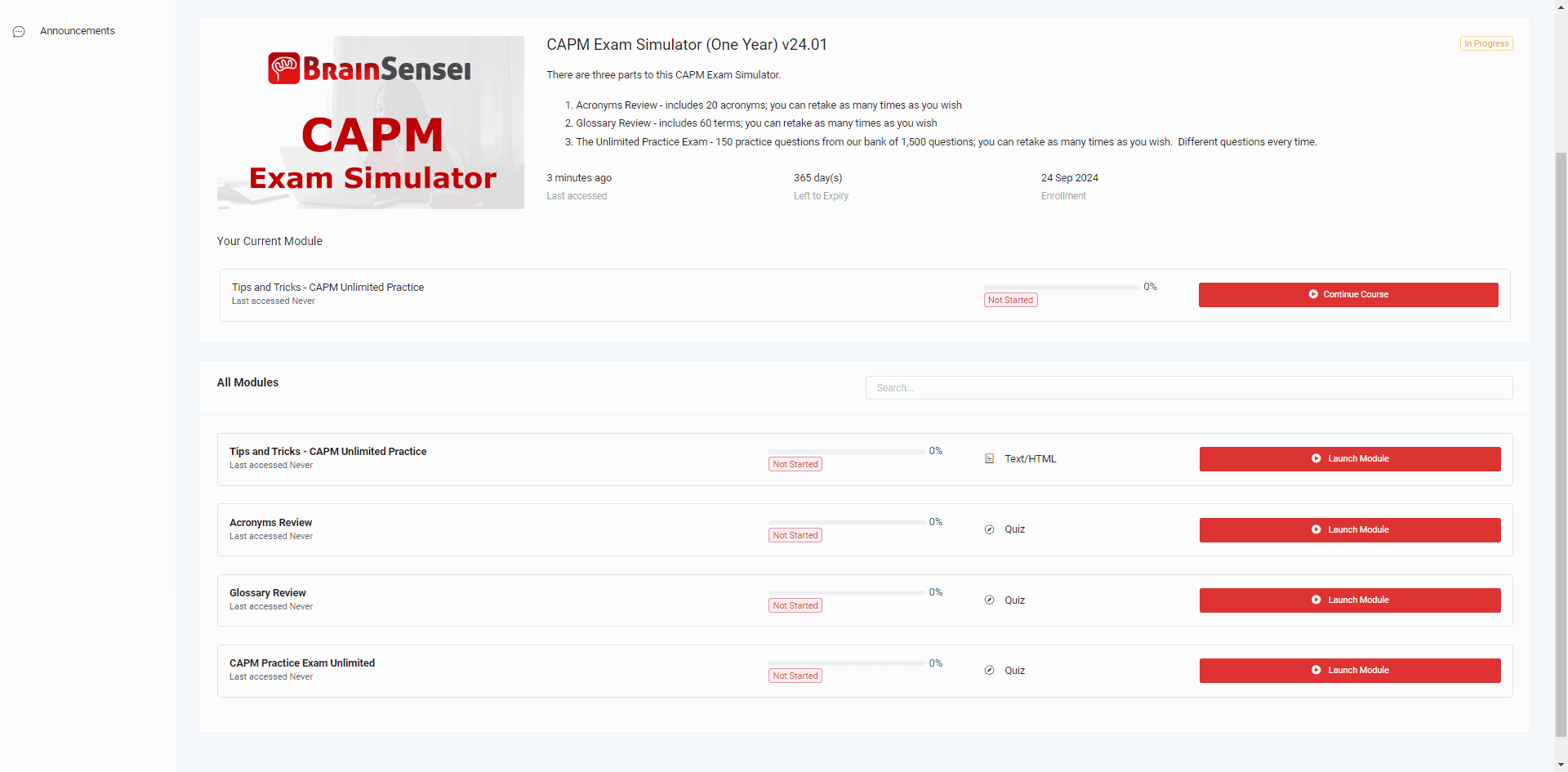Screen dimensions: 1568x772
Task: Open Announcements chat bubble icon
Action: (x=19, y=32)
